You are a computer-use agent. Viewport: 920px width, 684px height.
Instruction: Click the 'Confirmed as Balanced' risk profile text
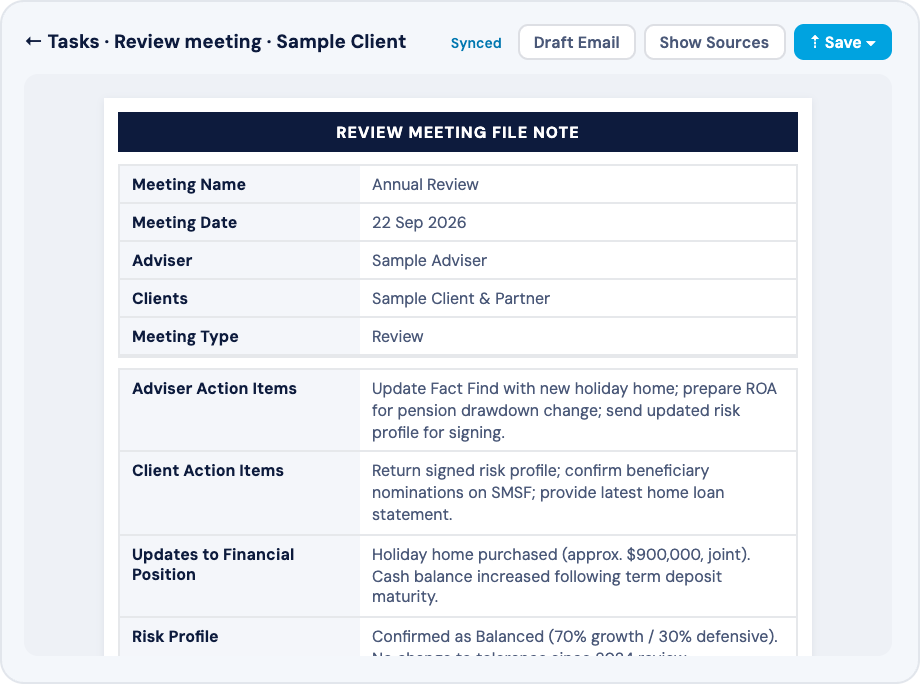click(x=575, y=642)
